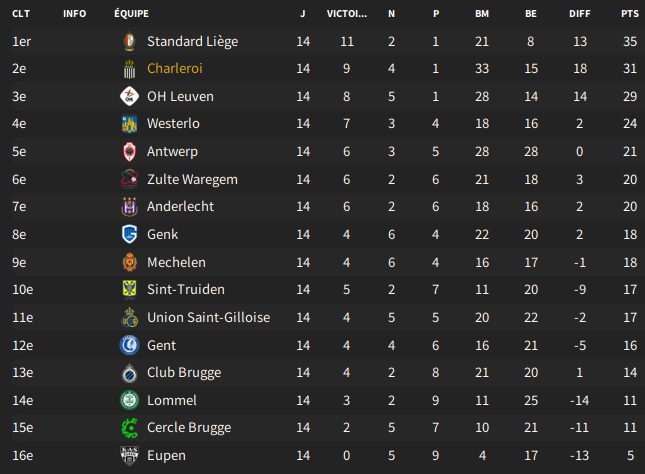Viewport: 645px width, 474px height.
Task: Click the Cercle Brugge green crest
Action: (x=130, y=428)
